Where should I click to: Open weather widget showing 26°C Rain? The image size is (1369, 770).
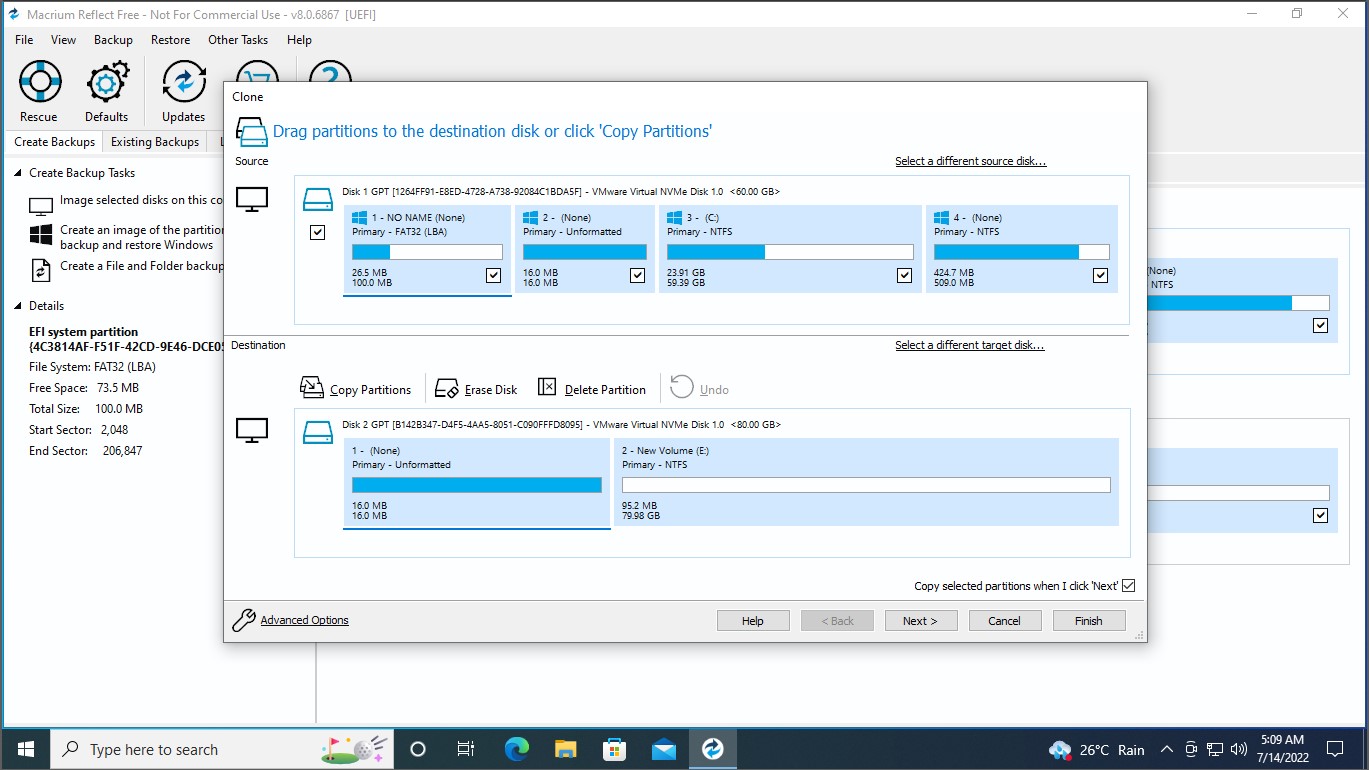pyautogui.click(x=1096, y=749)
